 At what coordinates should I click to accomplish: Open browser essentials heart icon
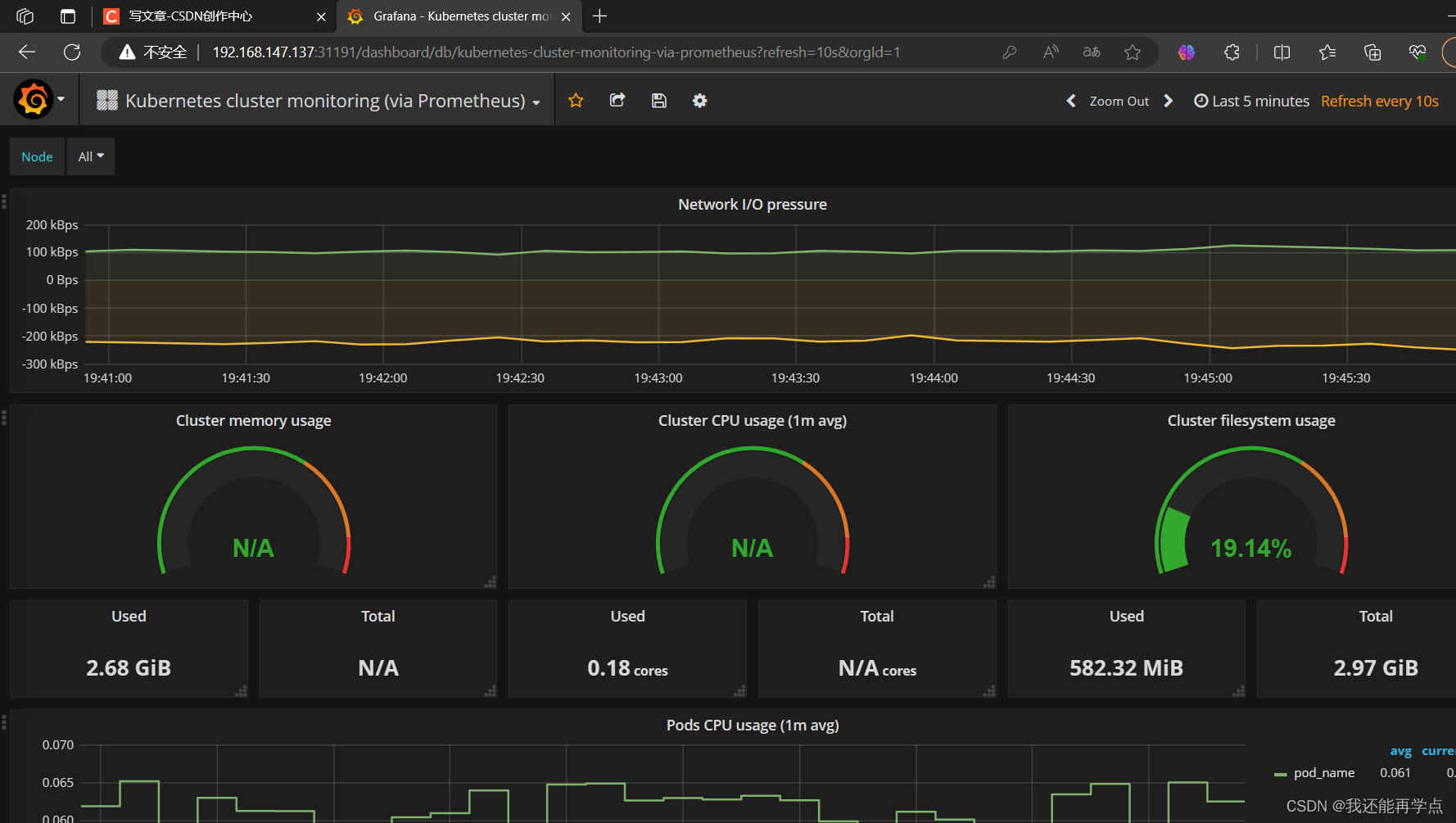tap(1418, 52)
